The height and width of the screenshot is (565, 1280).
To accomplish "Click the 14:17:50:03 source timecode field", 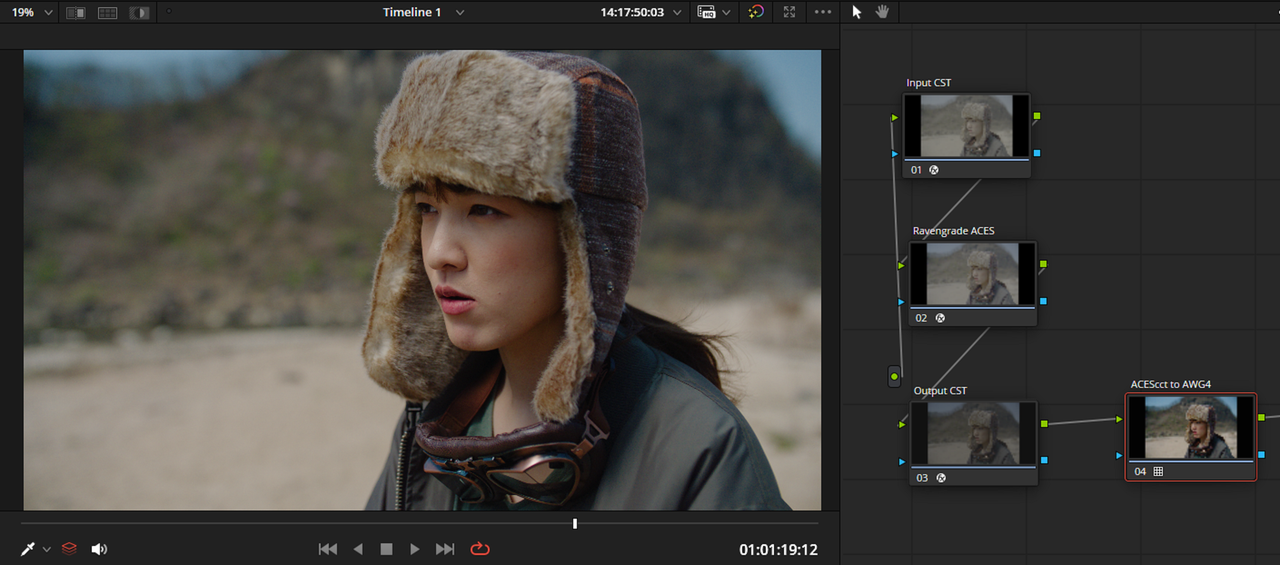I will pyautogui.click(x=632, y=12).
